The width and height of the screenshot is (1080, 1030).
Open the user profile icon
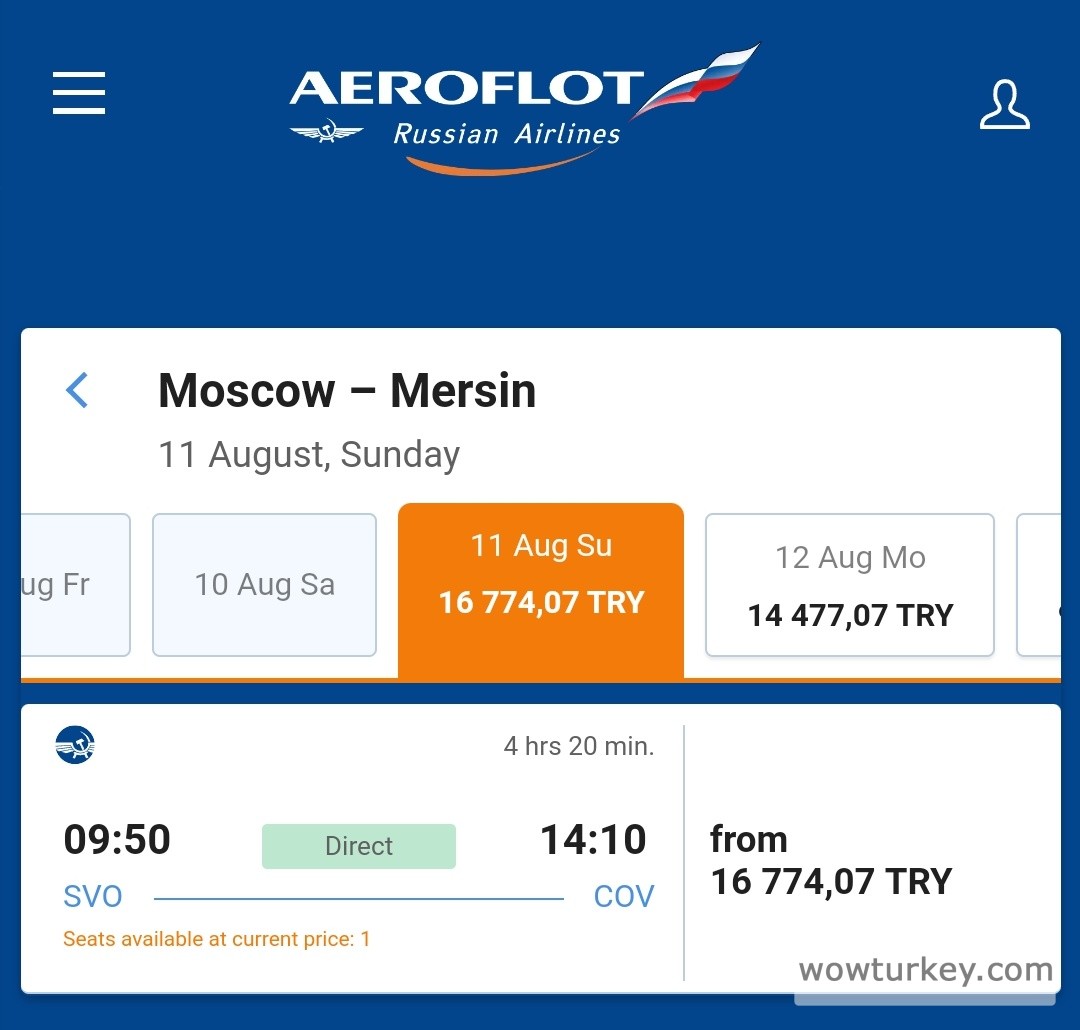coord(1004,105)
